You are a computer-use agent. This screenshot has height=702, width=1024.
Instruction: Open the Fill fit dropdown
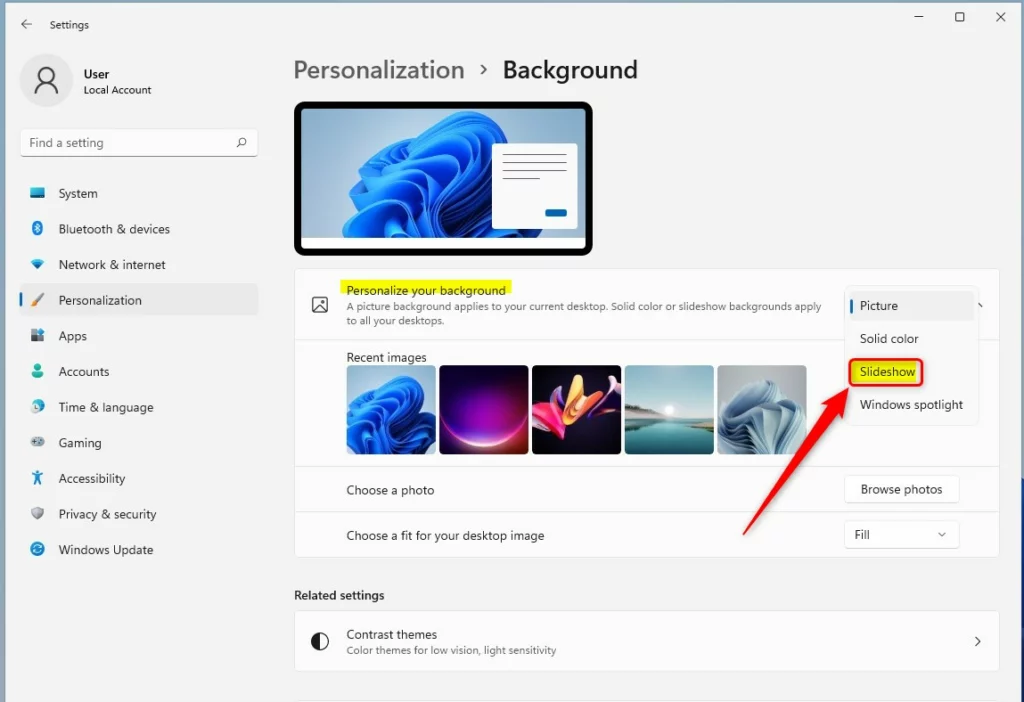tap(901, 534)
